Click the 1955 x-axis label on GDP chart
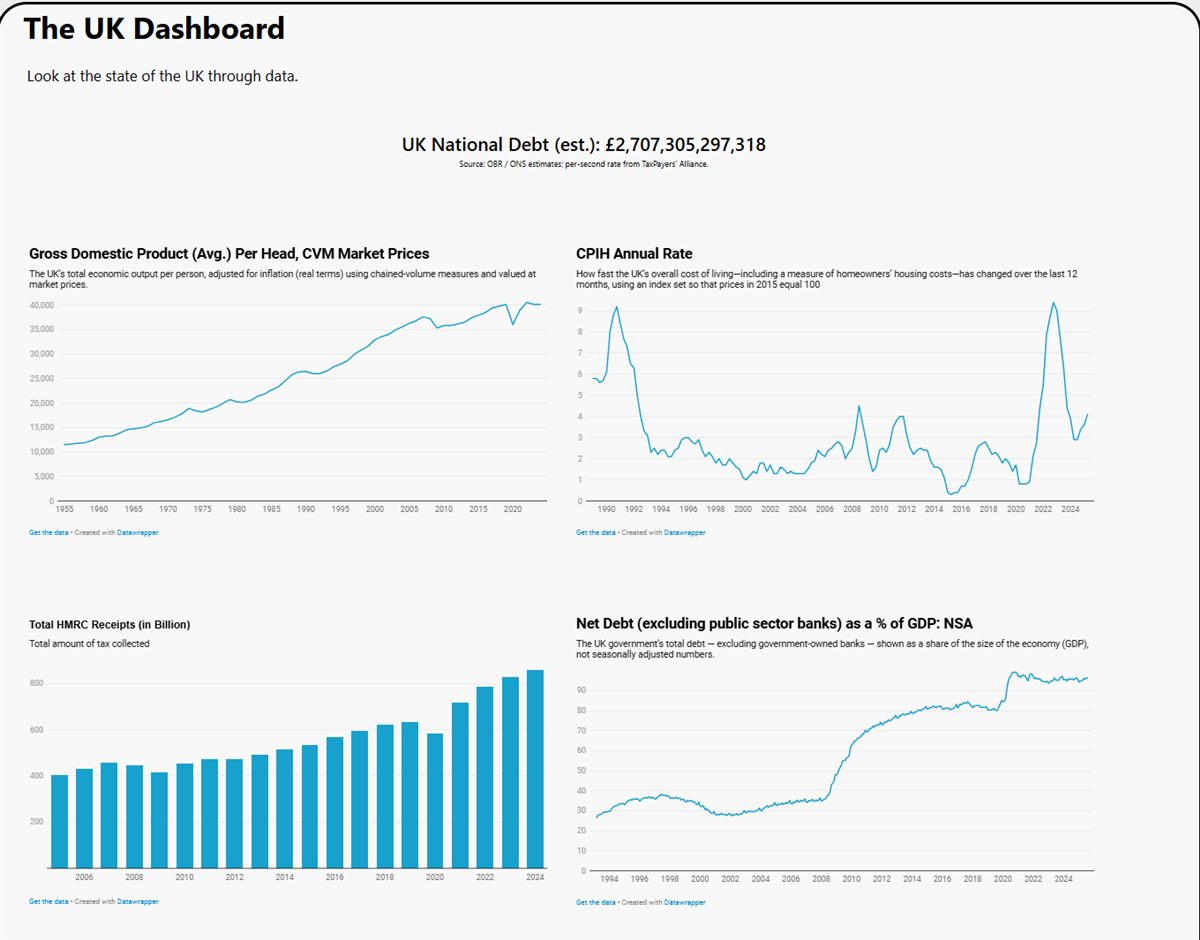Screen dimensions: 1200x940 pos(64,509)
